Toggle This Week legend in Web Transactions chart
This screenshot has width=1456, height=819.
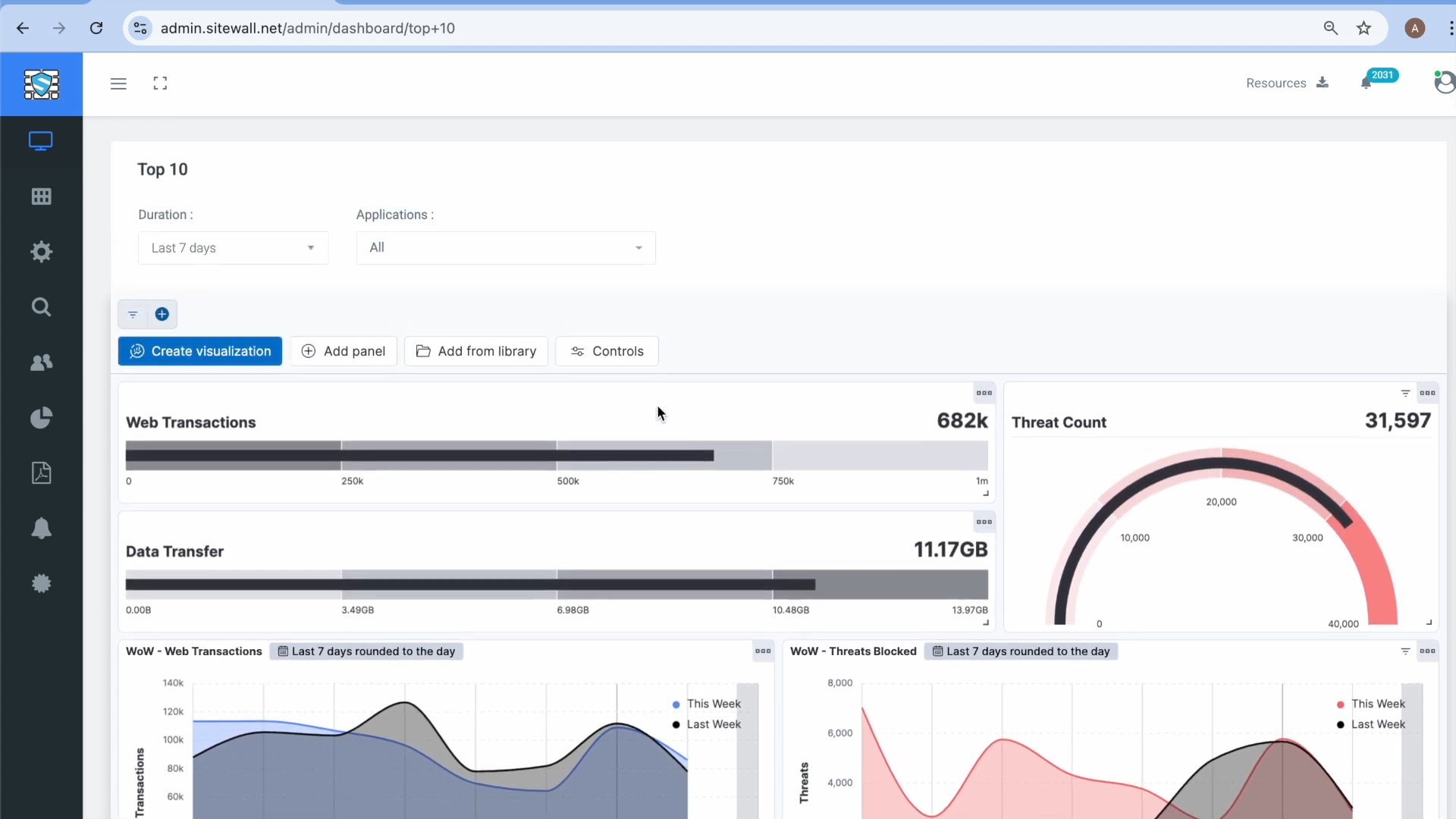coord(706,704)
